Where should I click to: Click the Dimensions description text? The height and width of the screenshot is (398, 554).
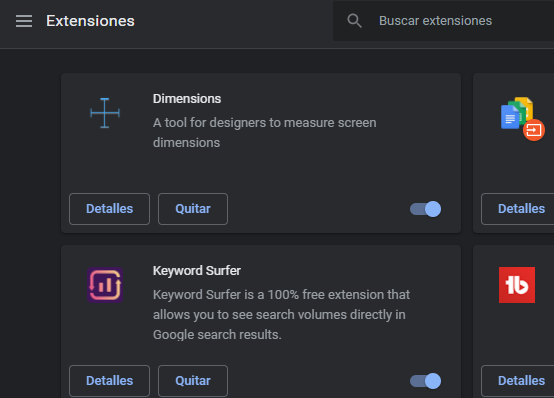(265, 133)
